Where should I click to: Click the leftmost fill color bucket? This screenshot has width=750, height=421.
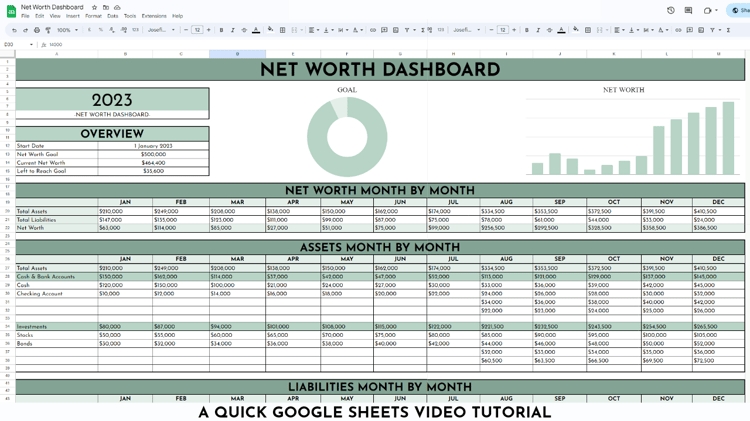click(270, 30)
